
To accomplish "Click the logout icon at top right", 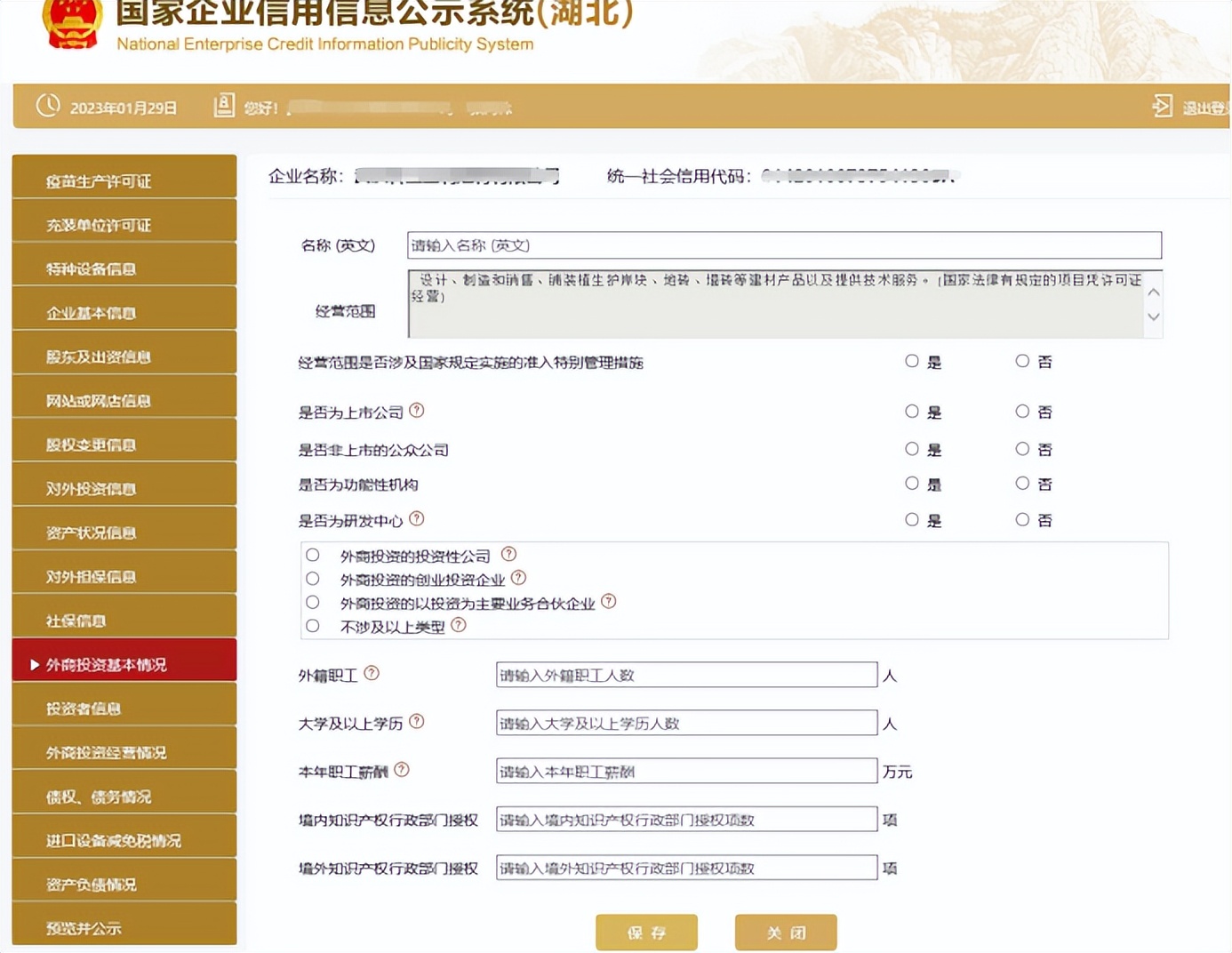I will click(1162, 106).
